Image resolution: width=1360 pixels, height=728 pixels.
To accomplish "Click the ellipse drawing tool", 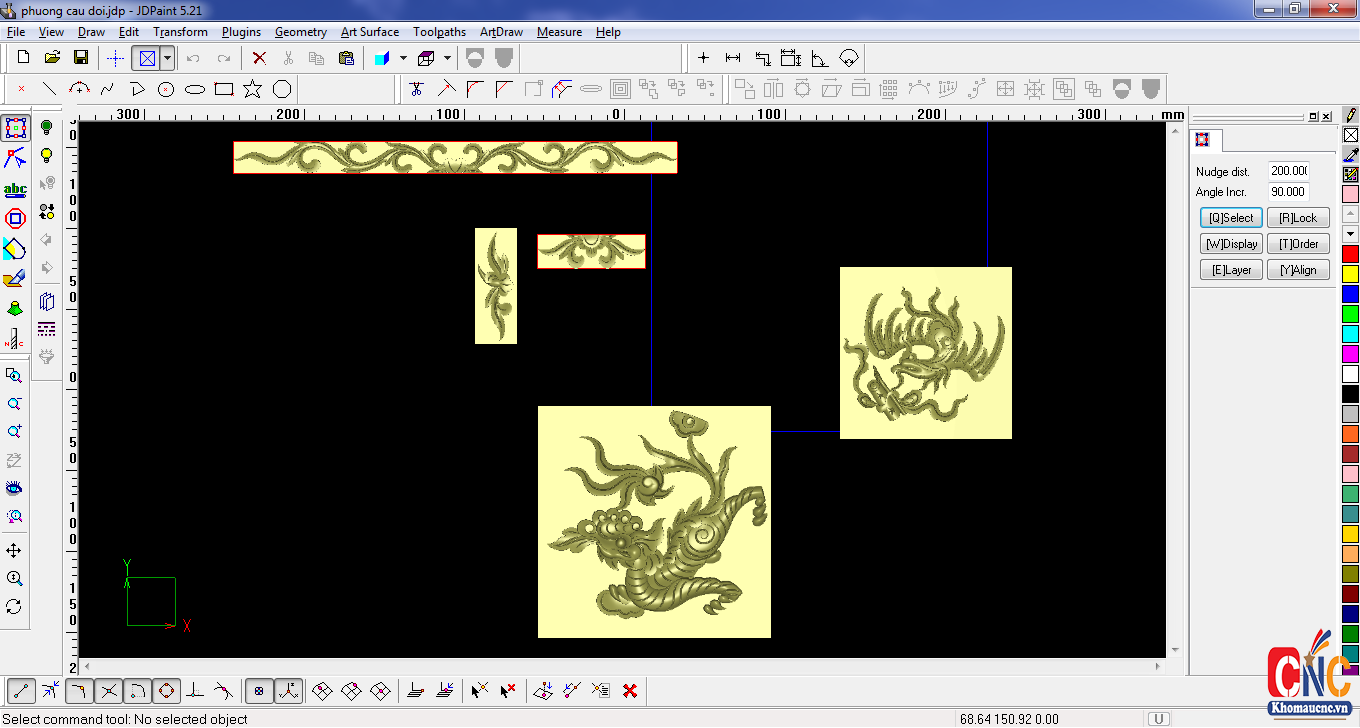I will point(195,89).
